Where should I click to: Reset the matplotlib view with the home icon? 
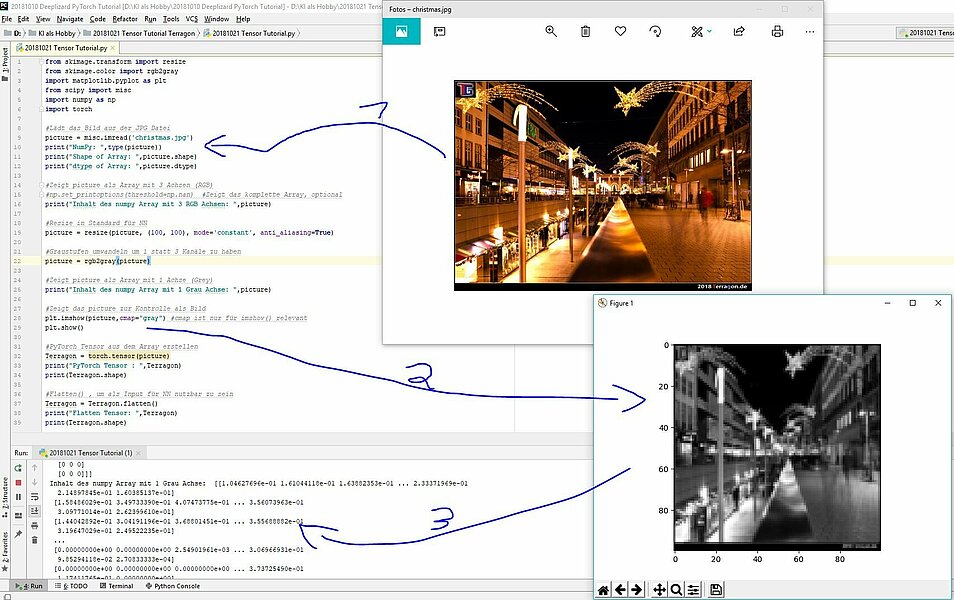[604, 590]
